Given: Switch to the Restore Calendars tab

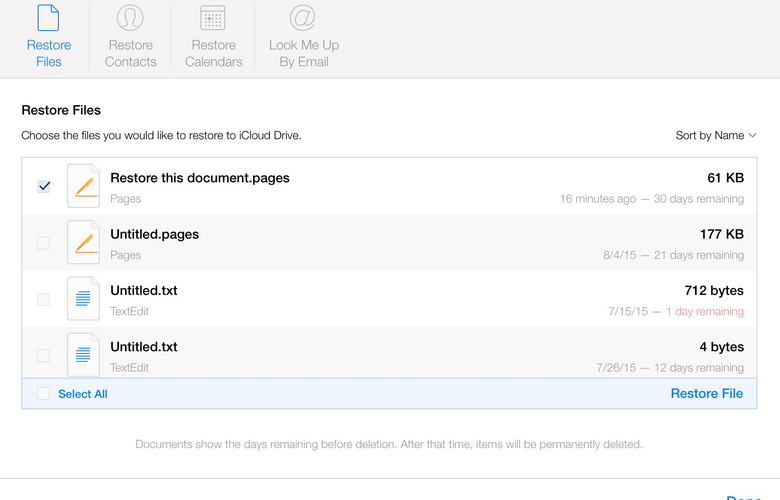Looking at the screenshot, I should 213,36.
